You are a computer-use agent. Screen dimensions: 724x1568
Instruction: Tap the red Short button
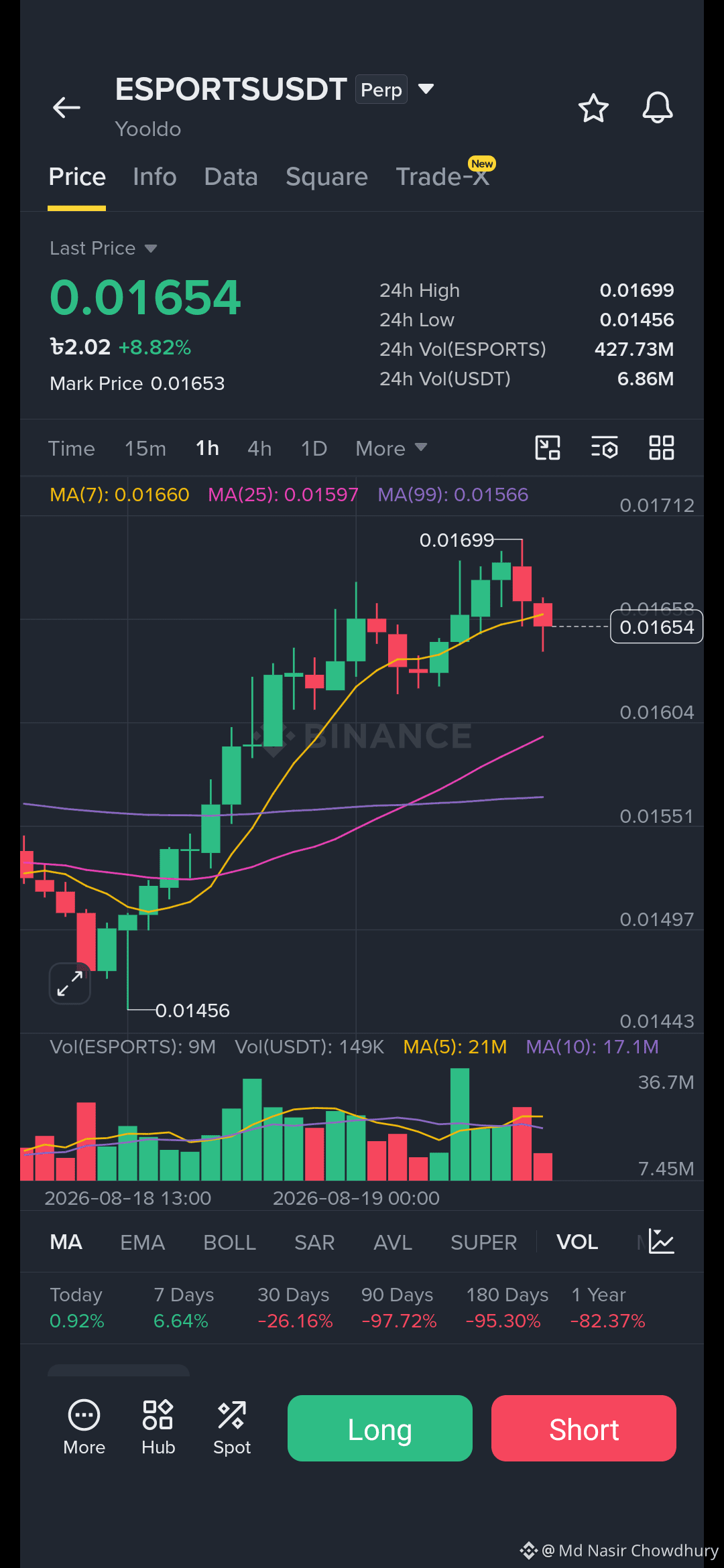(584, 1428)
